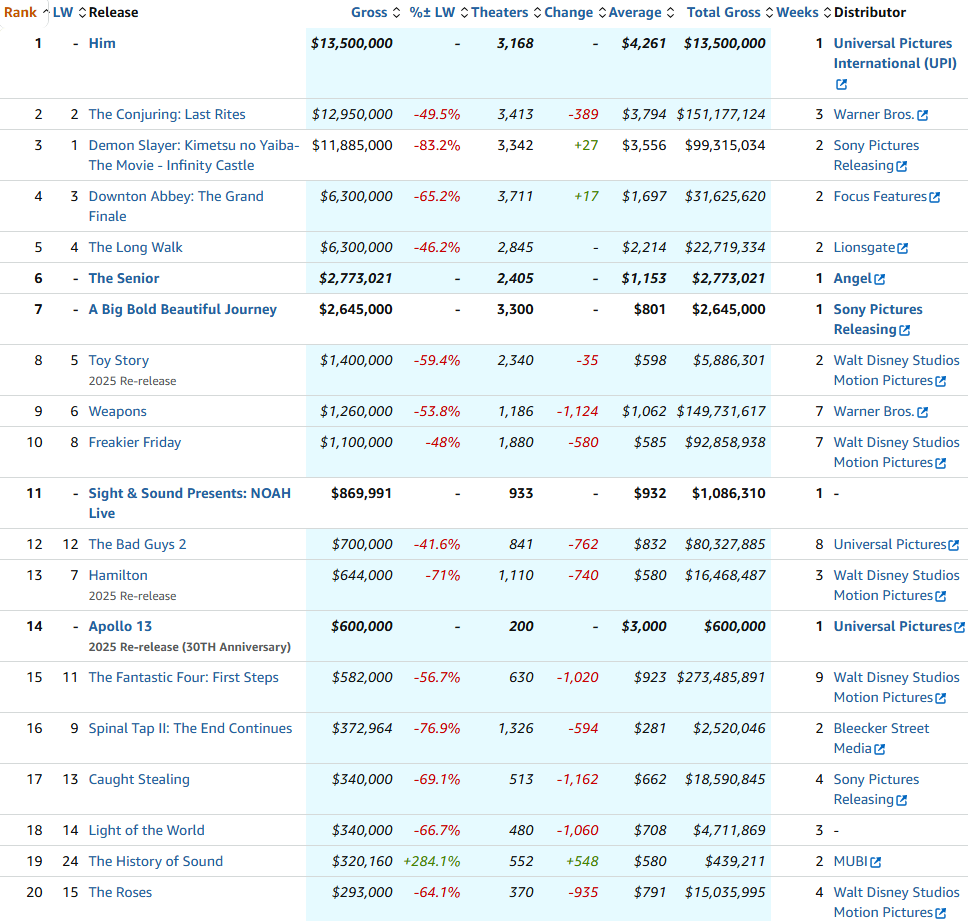Click the -83.2% change value
Screen dimensions: 968x921
click(x=437, y=146)
